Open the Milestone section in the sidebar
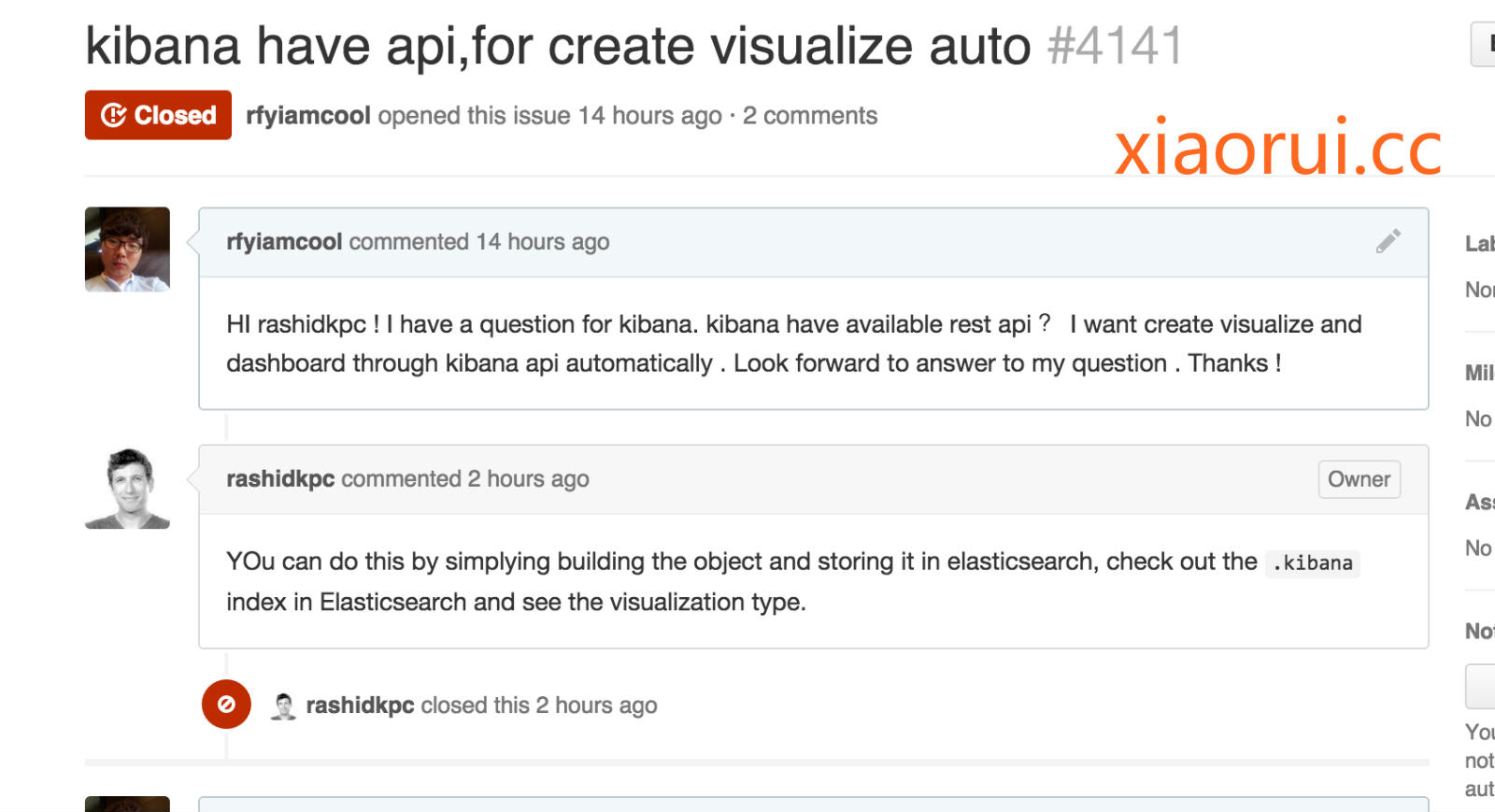The height and width of the screenshot is (812, 1495). 1479,373
